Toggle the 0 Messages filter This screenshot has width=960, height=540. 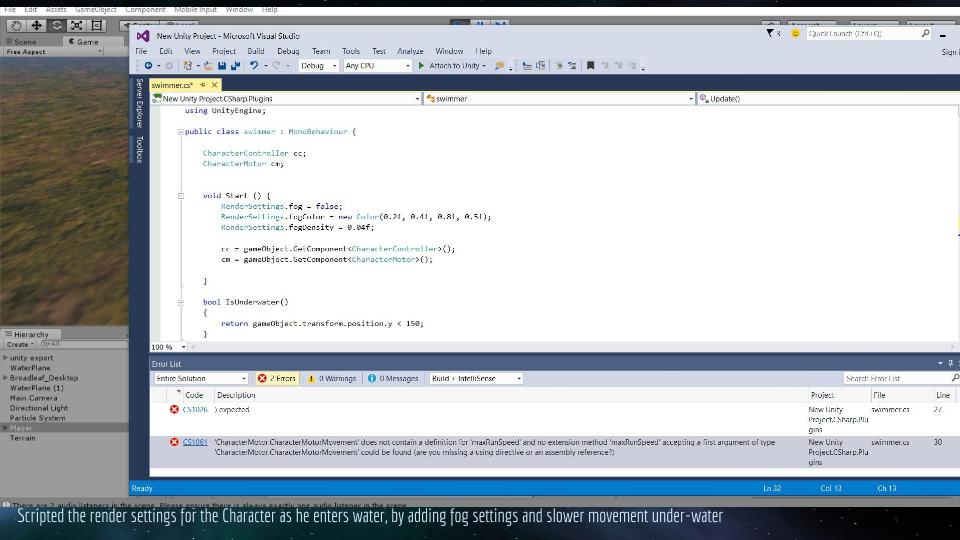[x=394, y=379]
